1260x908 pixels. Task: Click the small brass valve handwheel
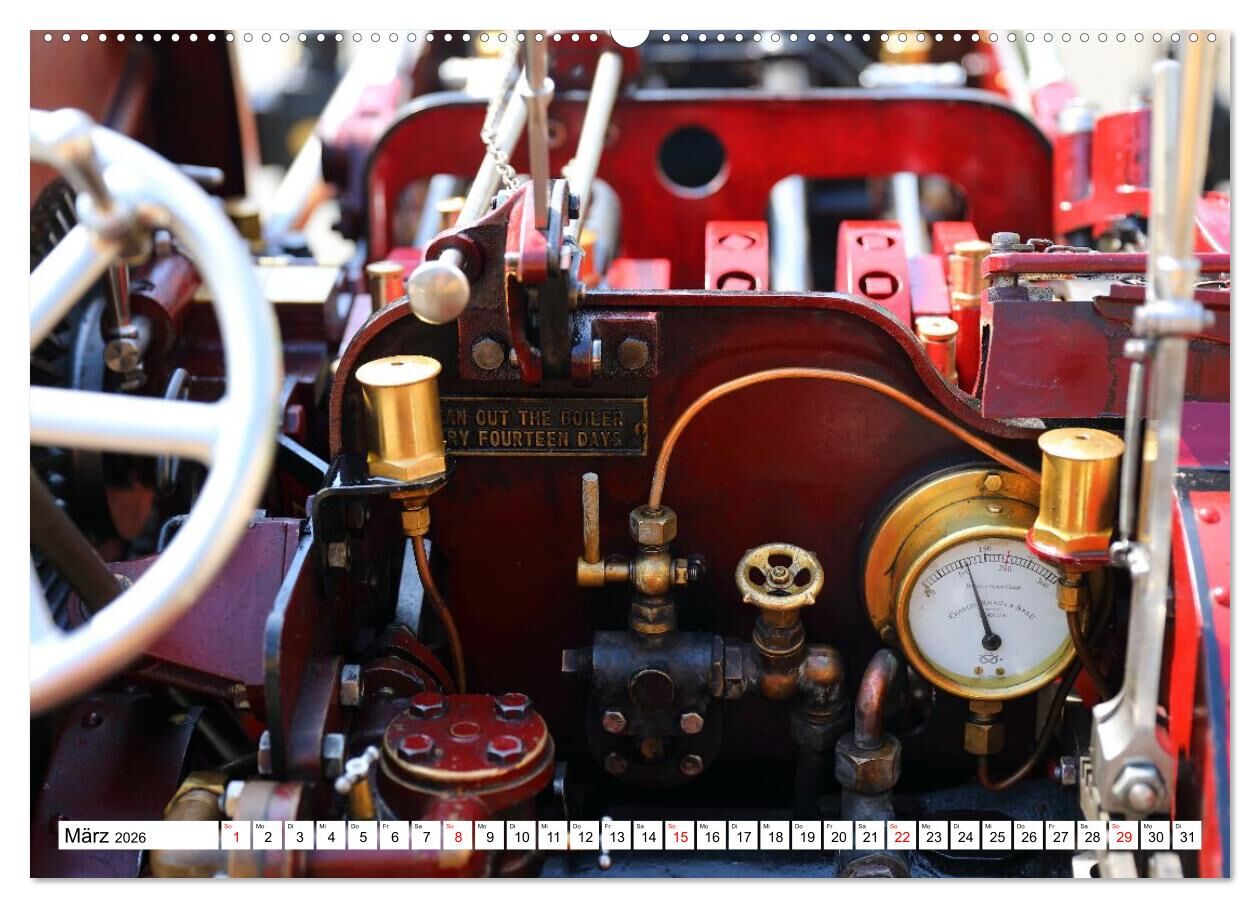coord(779,576)
